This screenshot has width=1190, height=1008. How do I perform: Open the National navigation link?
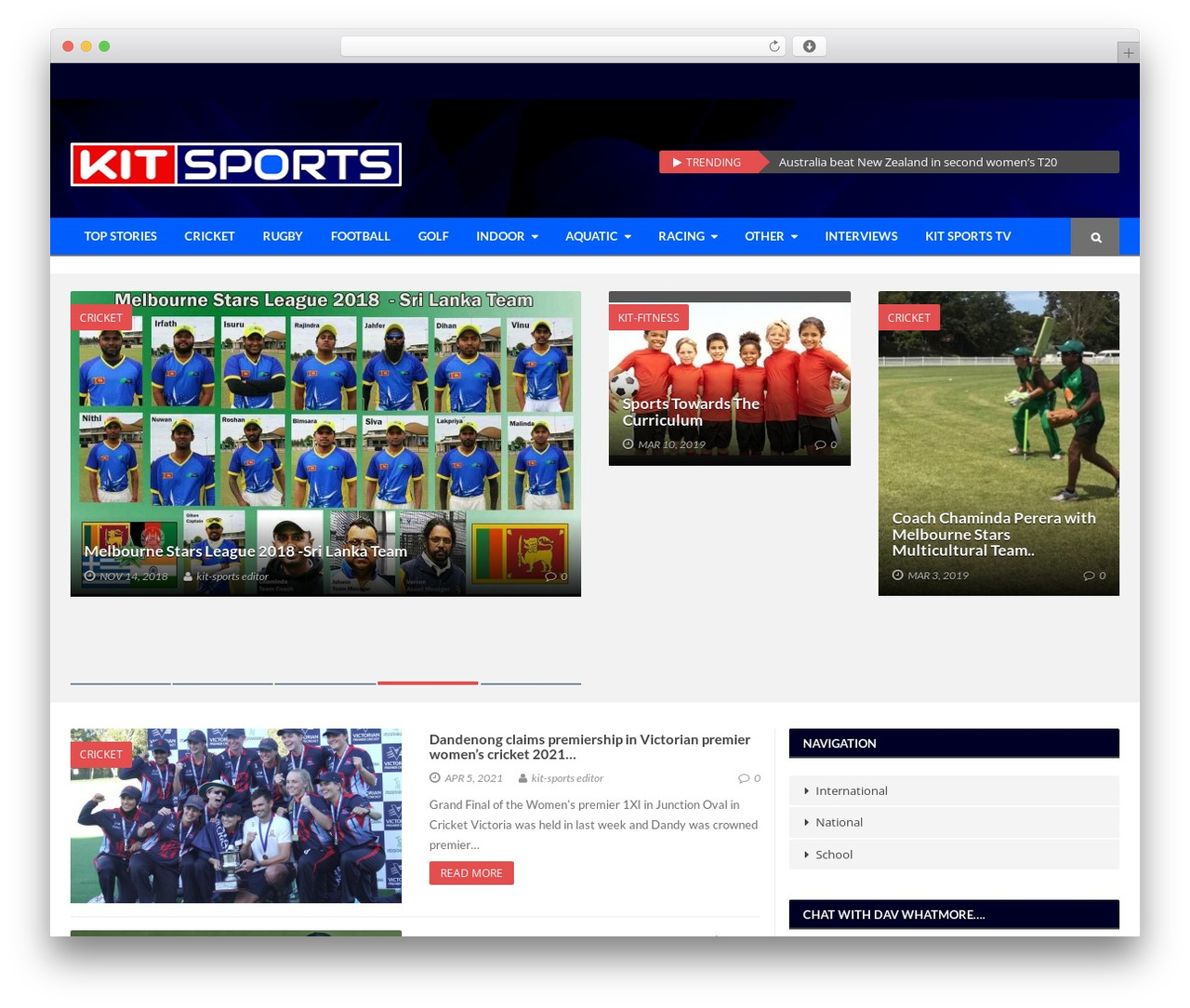point(839,822)
